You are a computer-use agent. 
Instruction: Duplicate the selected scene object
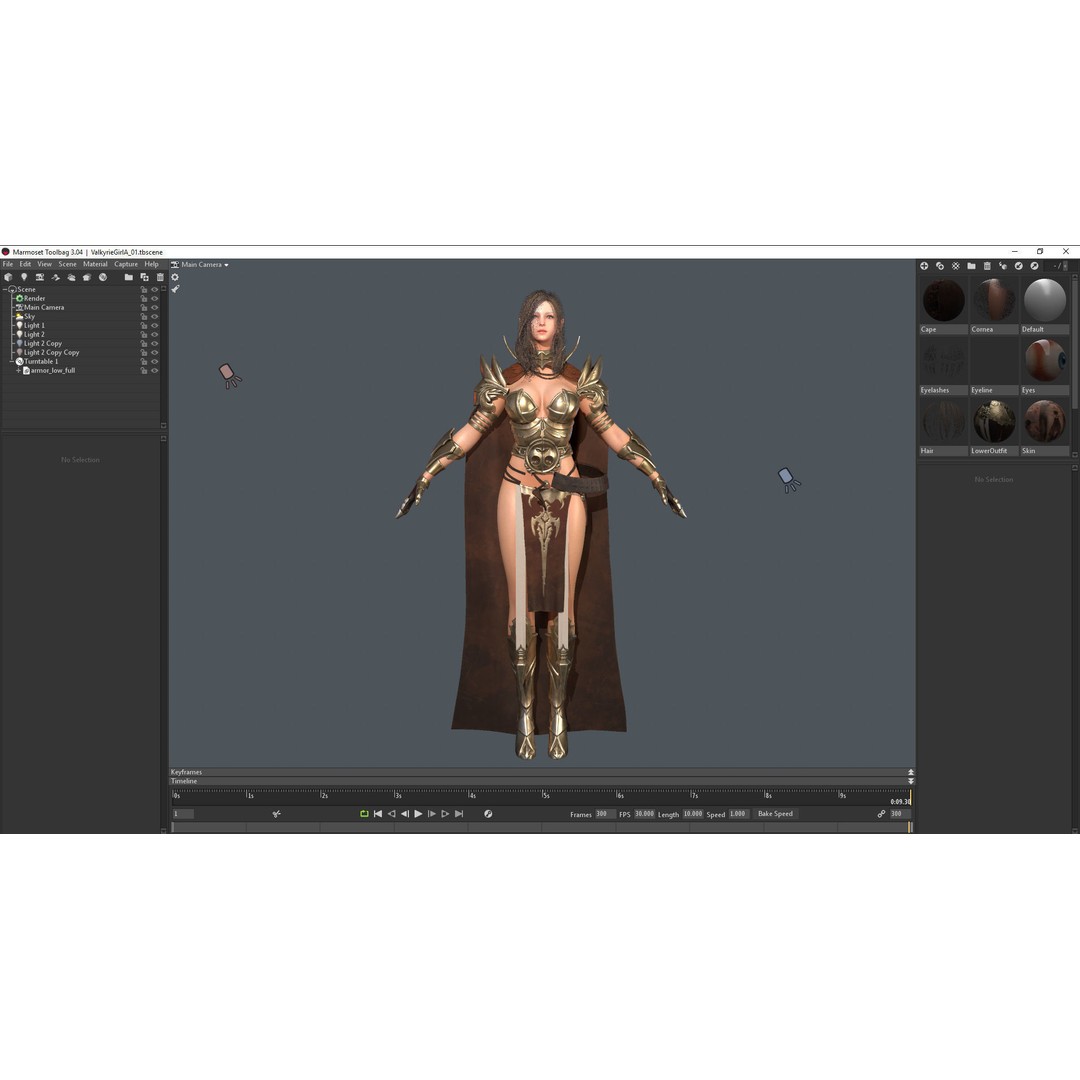(144, 277)
